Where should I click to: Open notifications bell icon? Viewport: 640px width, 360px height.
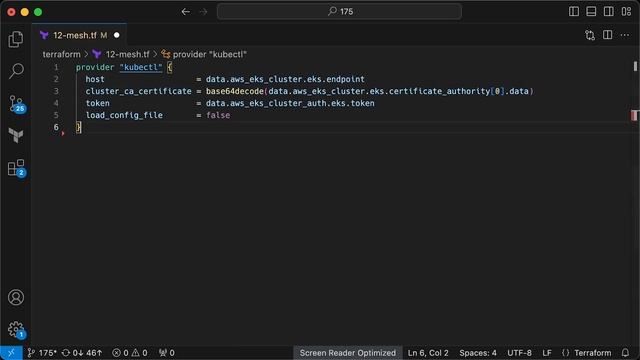click(x=625, y=353)
